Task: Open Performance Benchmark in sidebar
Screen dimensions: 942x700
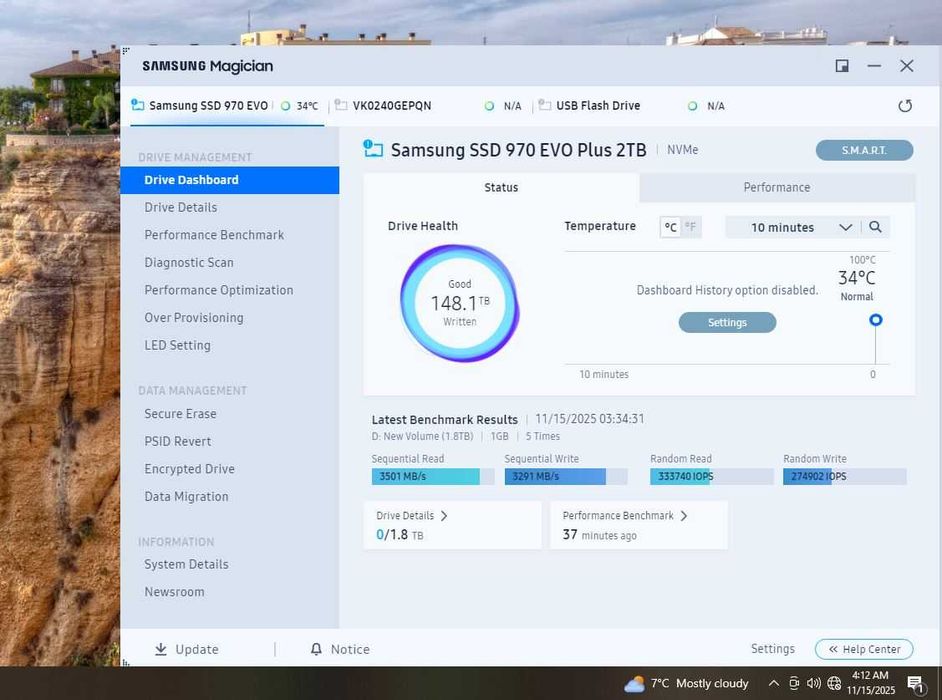Action: pyautogui.click(x=229, y=235)
